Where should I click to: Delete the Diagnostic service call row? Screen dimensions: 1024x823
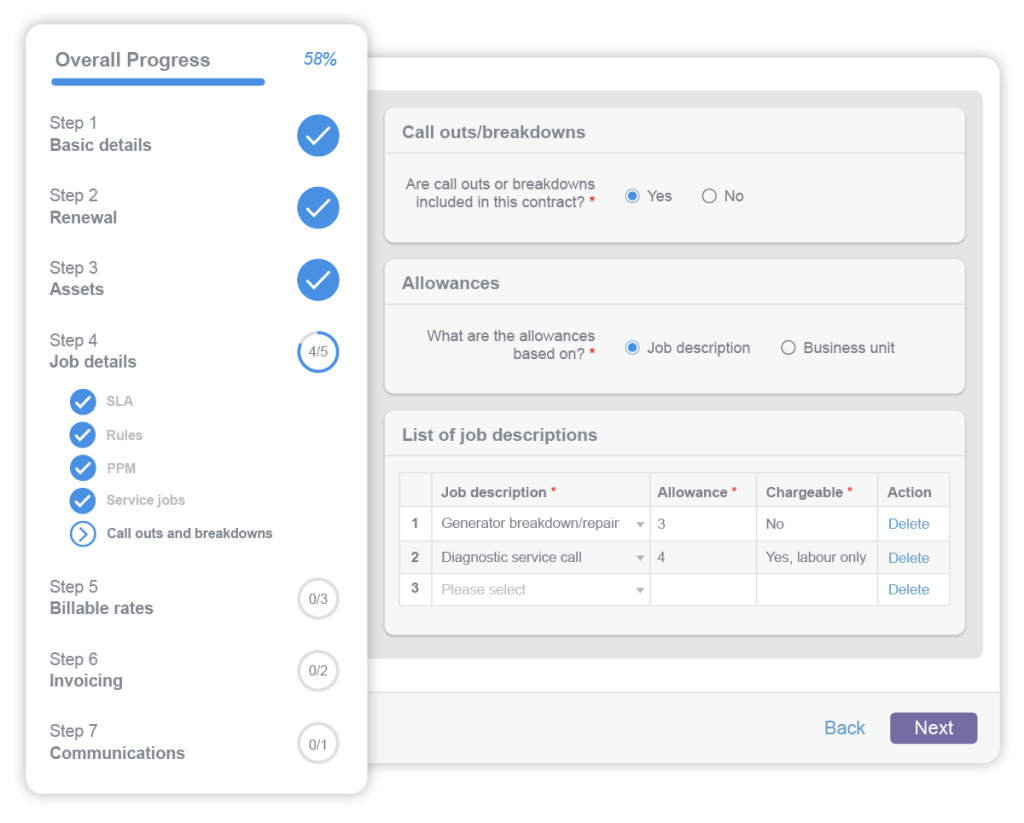point(908,558)
